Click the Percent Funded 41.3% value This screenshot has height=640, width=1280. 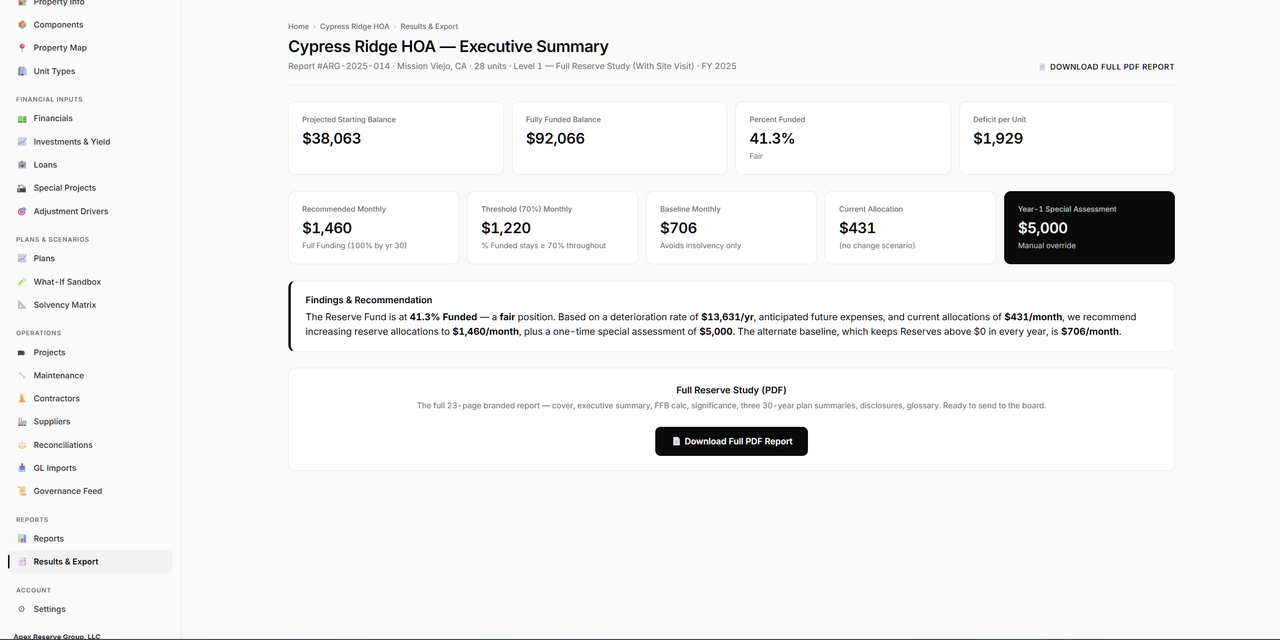pos(772,138)
